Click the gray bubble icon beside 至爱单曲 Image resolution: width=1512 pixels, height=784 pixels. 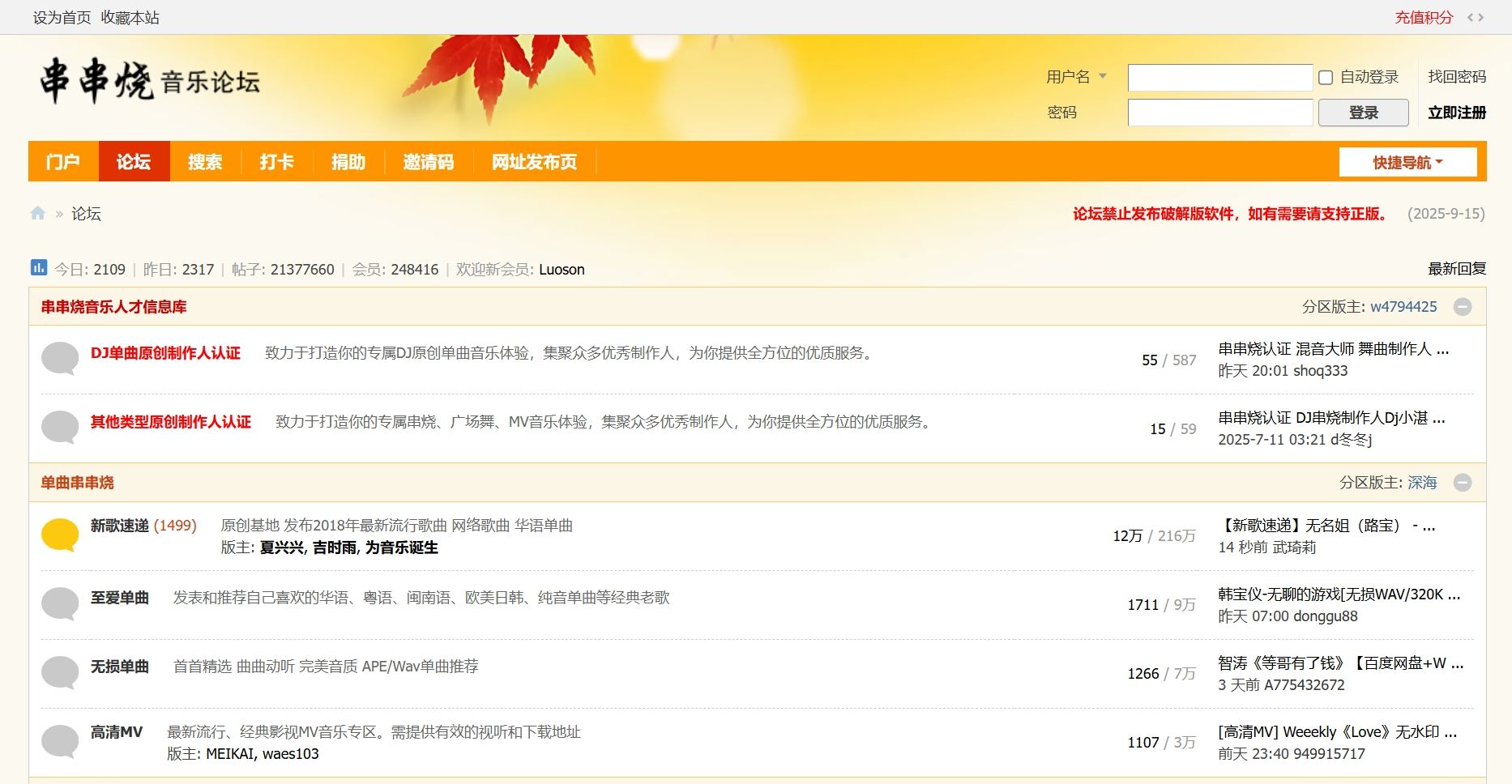point(60,603)
